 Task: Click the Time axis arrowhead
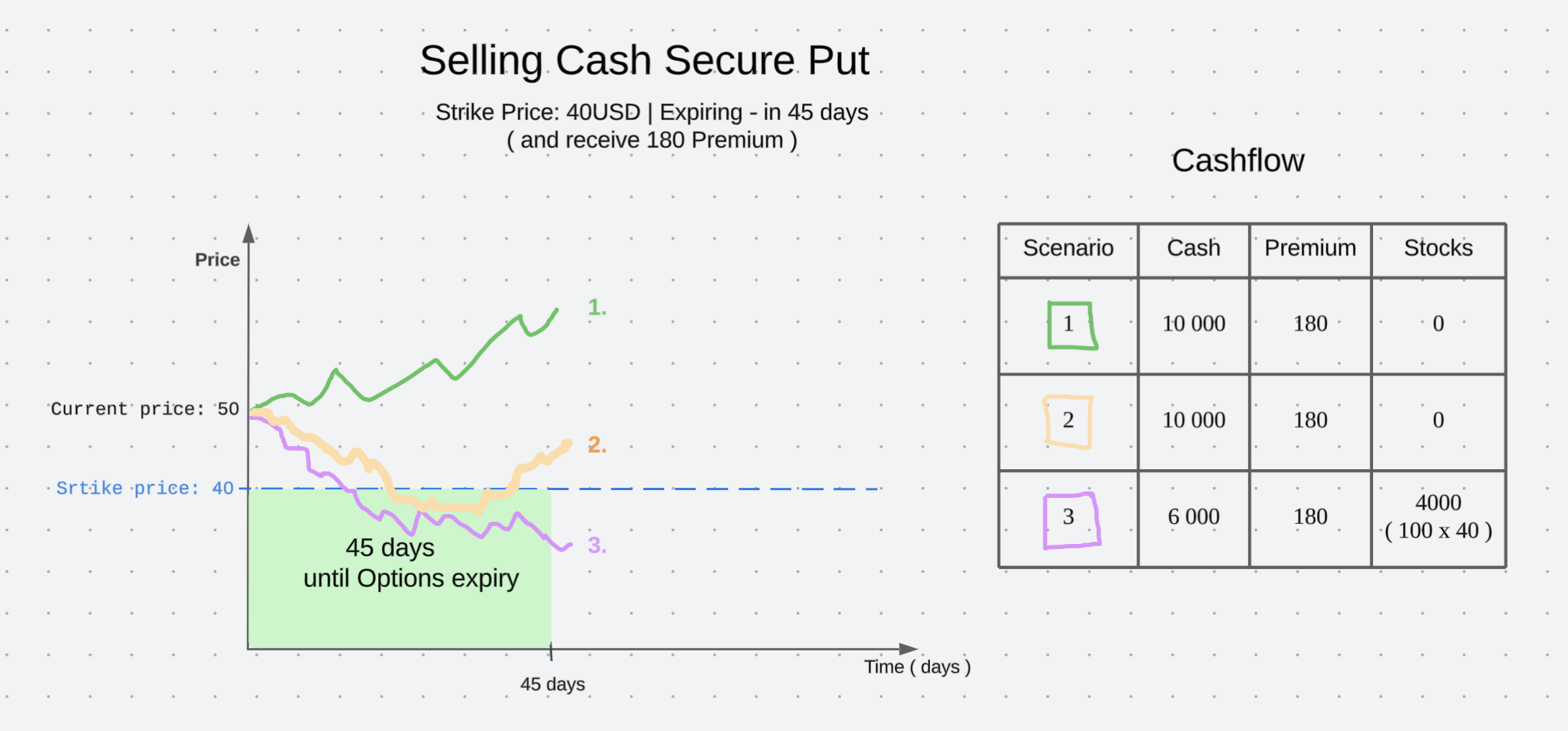coord(909,649)
